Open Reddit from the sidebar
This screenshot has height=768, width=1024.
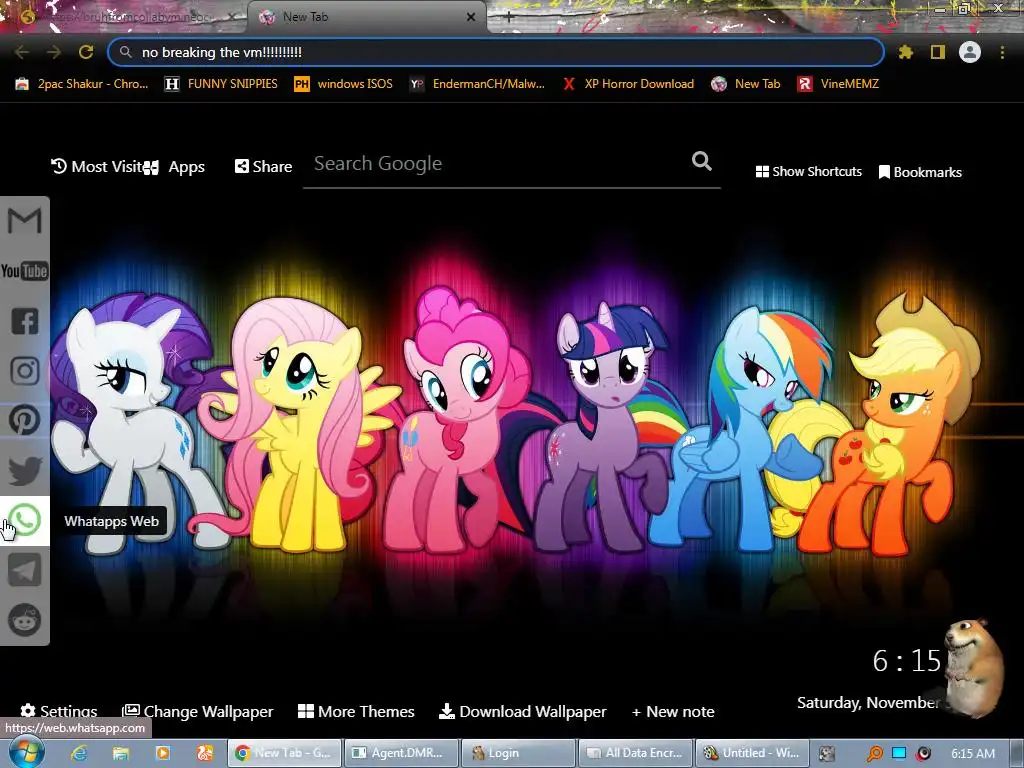pyautogui.click(x=25, y=620)
